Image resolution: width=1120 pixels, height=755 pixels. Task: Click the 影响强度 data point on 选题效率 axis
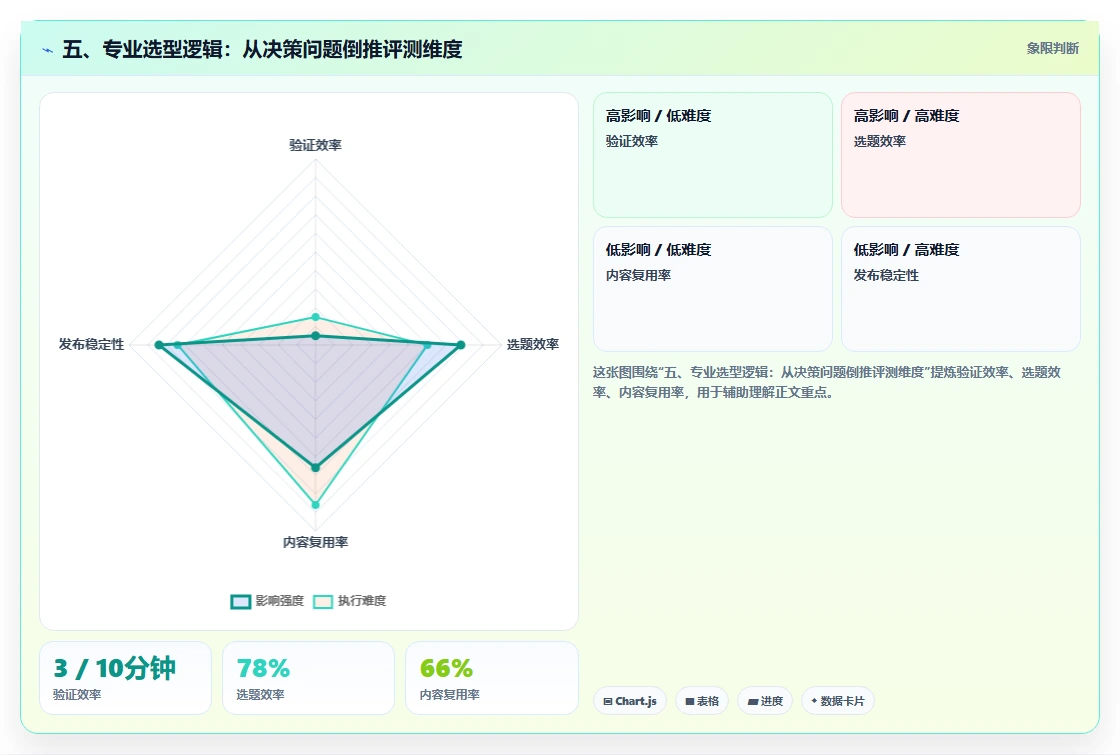tap(461, 345)
